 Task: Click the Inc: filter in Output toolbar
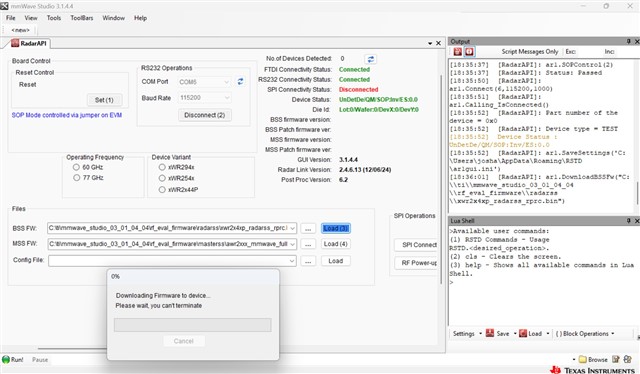coord(609,51)
